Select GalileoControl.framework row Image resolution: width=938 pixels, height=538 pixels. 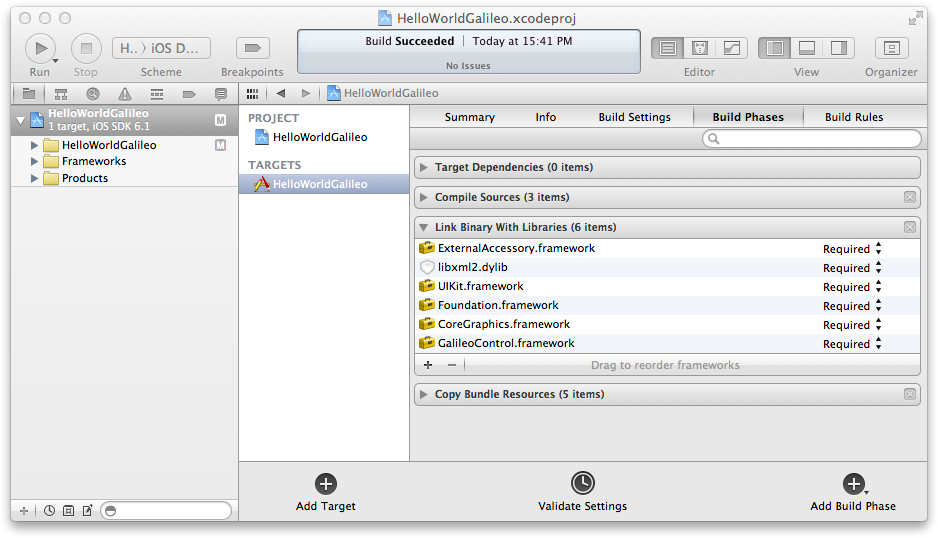[x=667, y=344]
